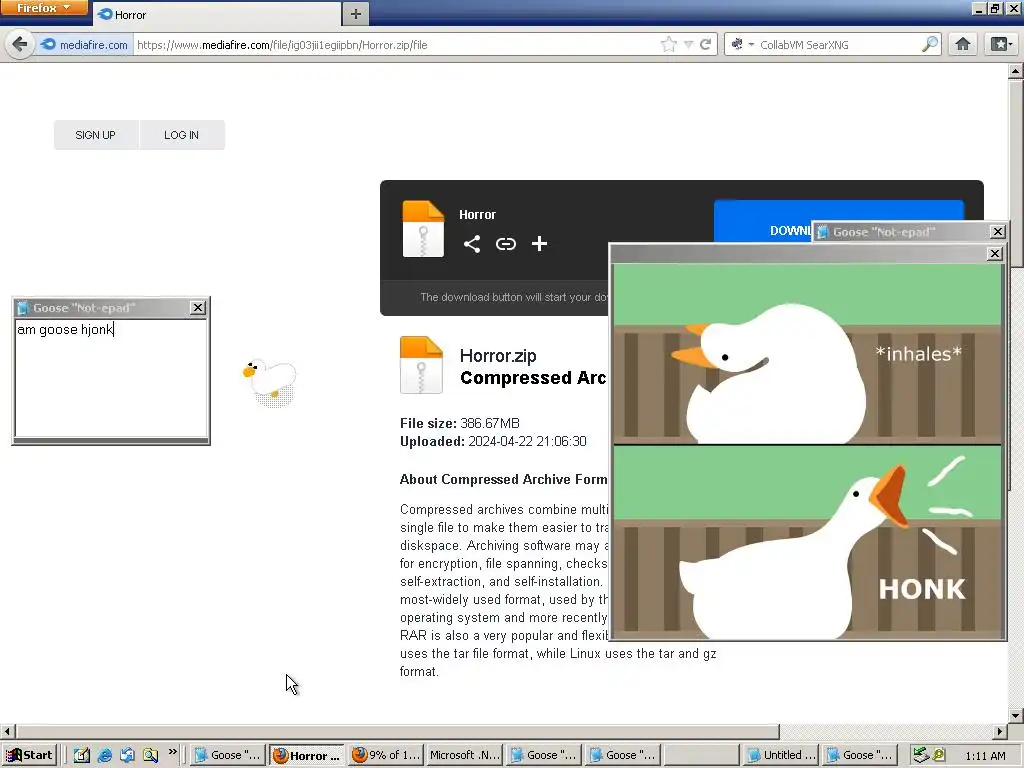
Task: Minimize the Firefox window
Action: point(978,8)
